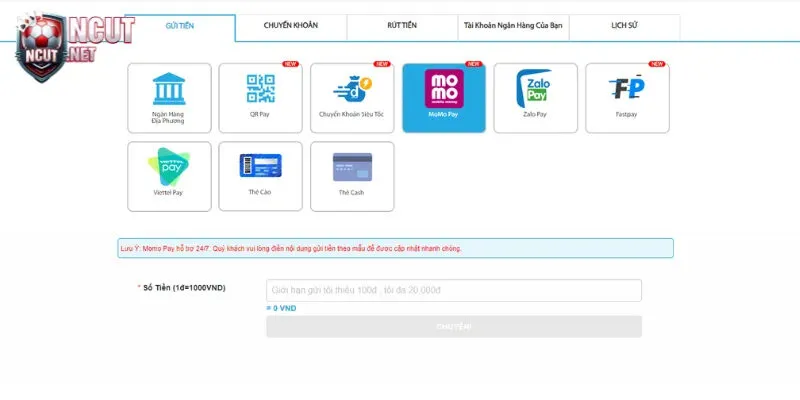Click the red Momo Pay notice banner
Screen dimensions: 800x400
tap(395, 248)
